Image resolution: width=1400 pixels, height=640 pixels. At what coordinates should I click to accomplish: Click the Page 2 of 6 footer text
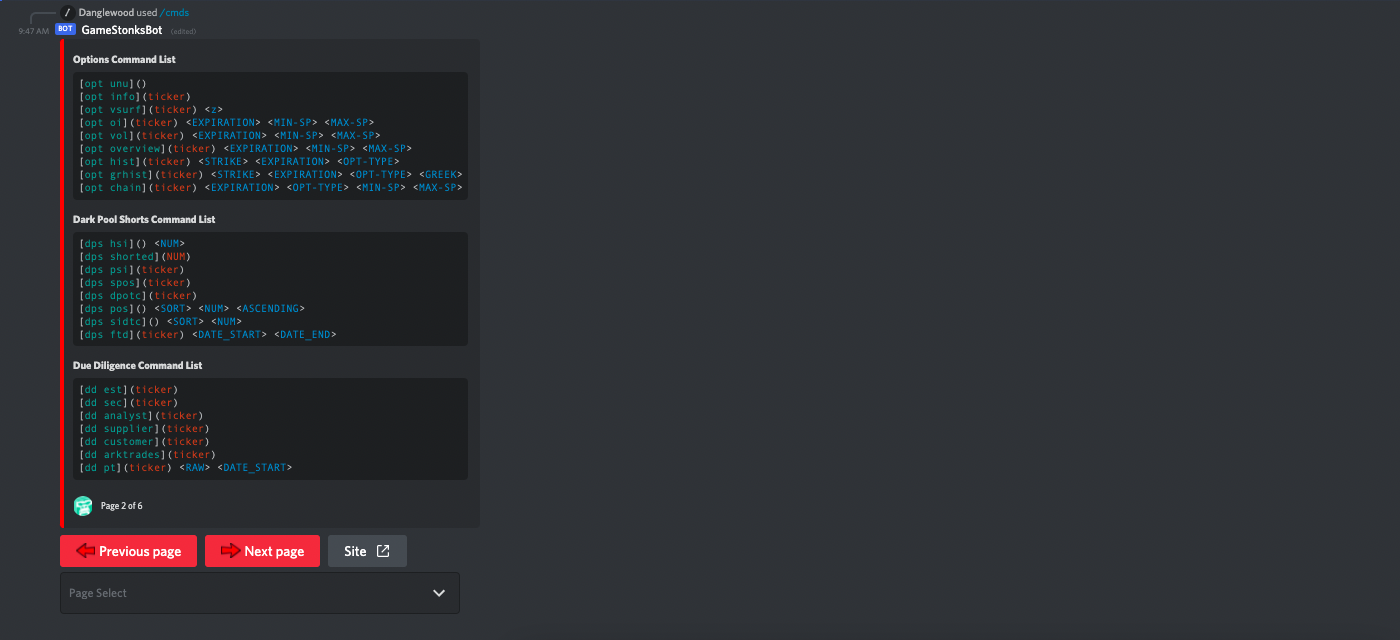[x=122, y=506]
